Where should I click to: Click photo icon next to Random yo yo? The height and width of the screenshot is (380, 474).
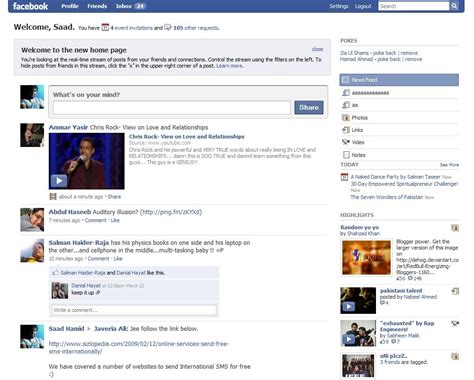pos(455,228)
